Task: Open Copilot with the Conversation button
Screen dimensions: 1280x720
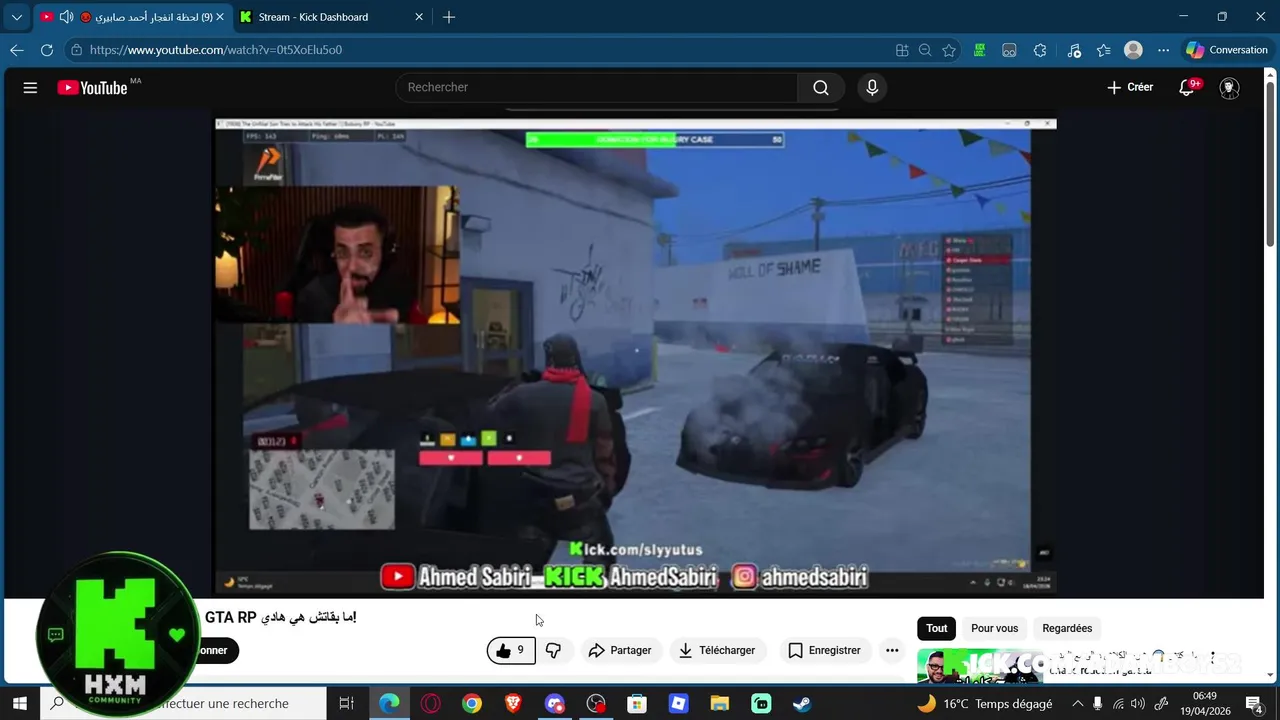Action: click(1227, 50)
